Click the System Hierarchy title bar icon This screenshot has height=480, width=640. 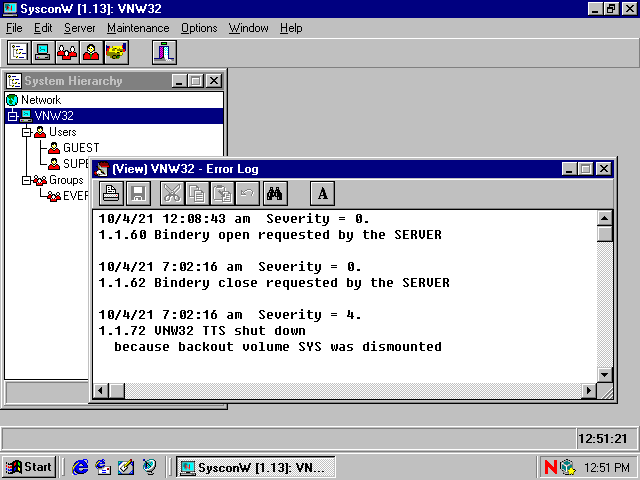pyautogui.click(x=14, y=81)
